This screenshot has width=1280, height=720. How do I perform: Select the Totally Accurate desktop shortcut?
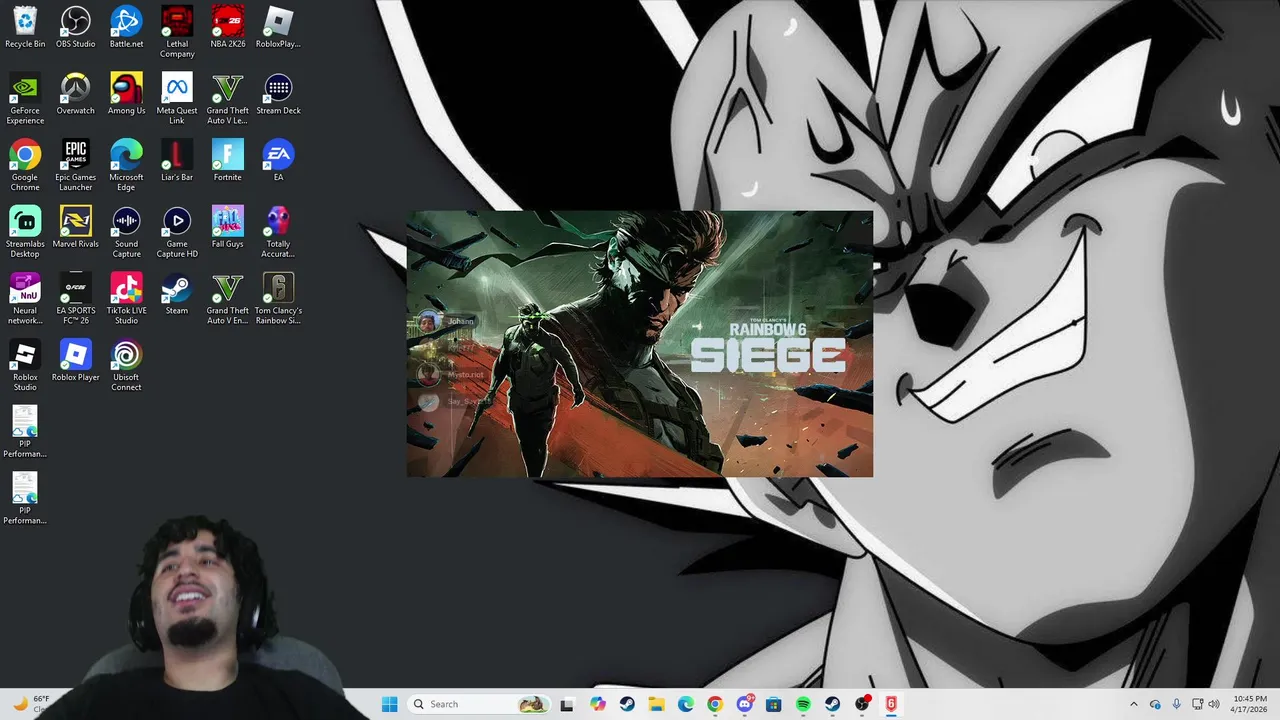coord(278,232)
